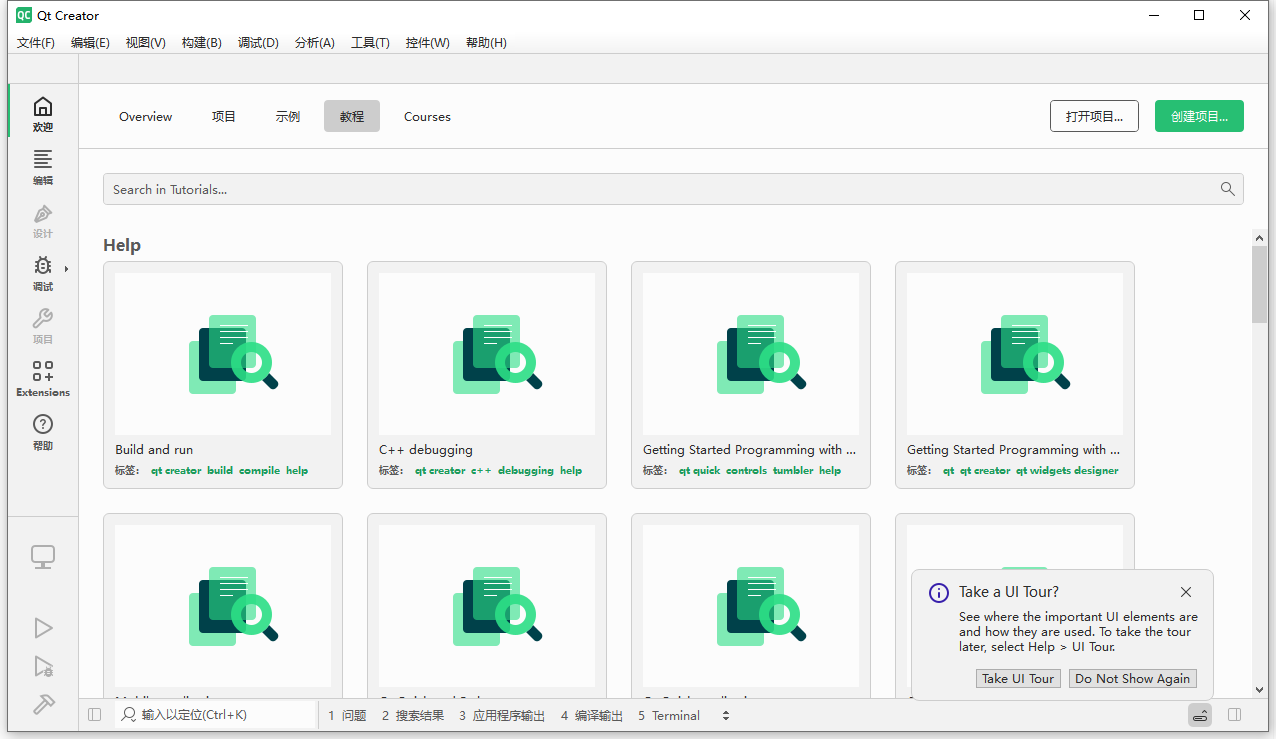Click the scrollbar down arrow
The image size is (1276, 739).
tap(1259, 689)
